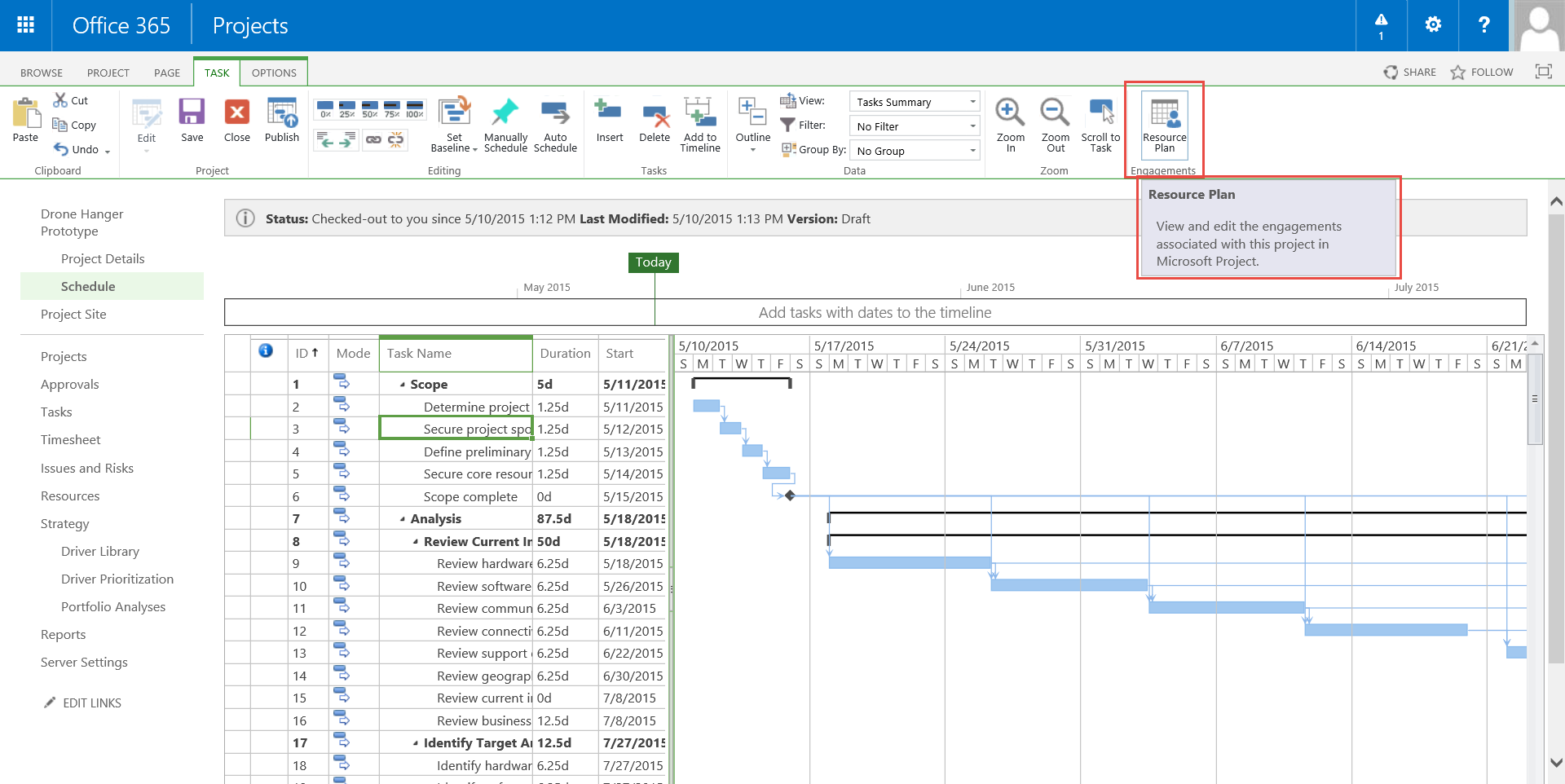1565x784 pixels.
Task: Switch to the OPTIONS ribbon tab
Action: pos(274,73)
